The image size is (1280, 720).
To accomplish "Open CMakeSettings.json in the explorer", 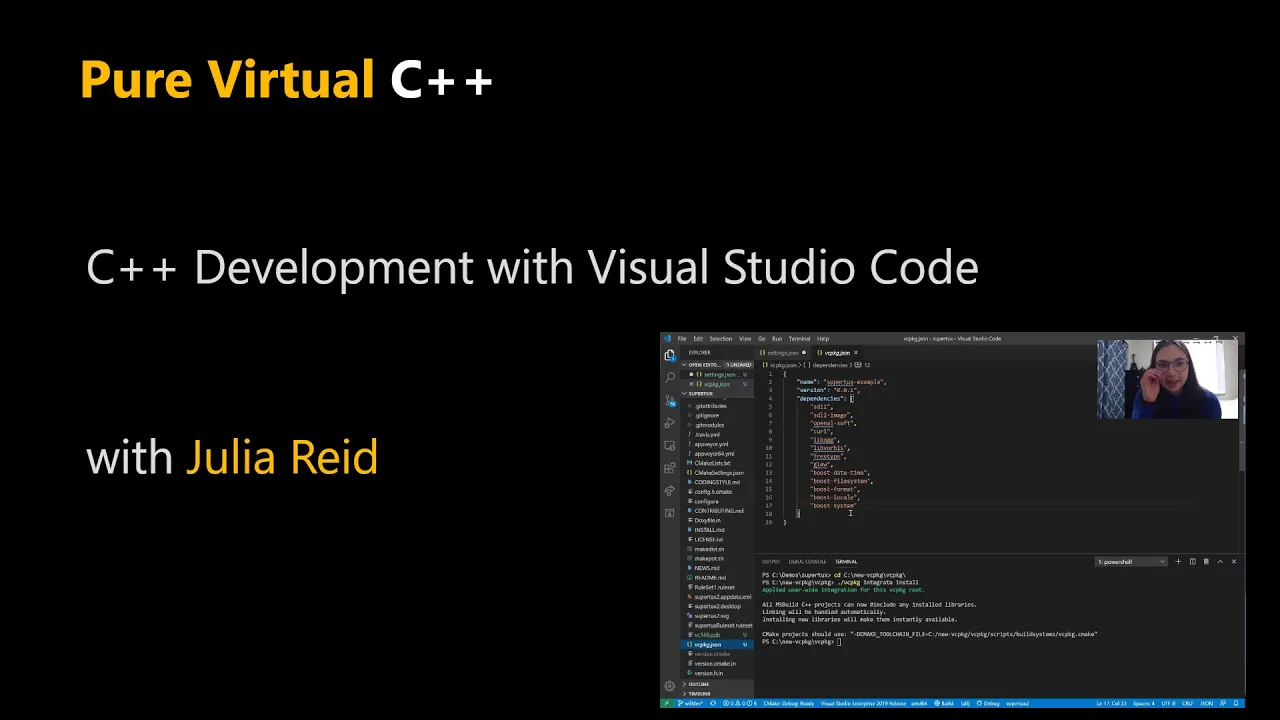I will click(x=717, y=473).
